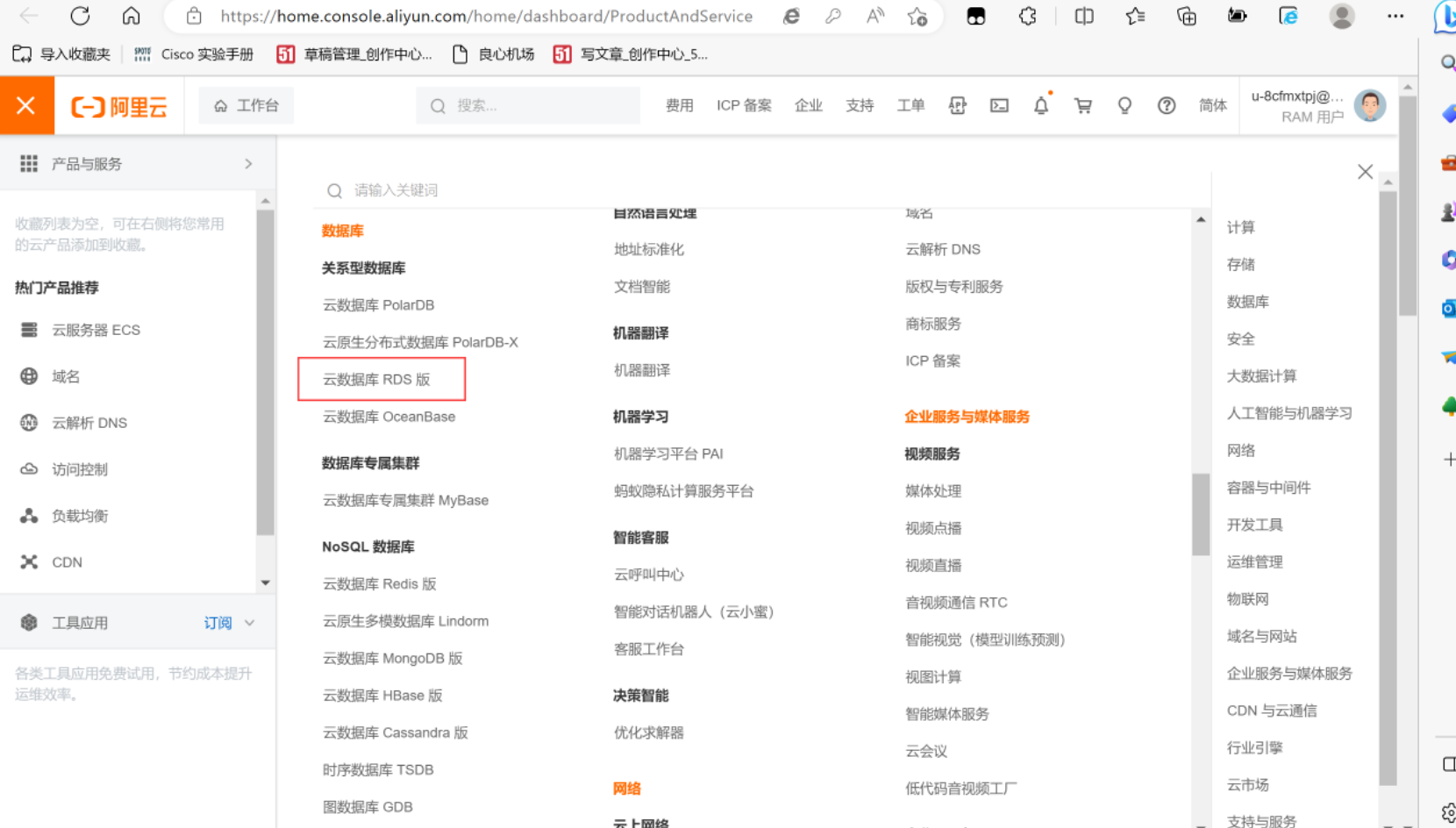The height and width of the screenshot is (828, 1456).
Task: Open 域名 in the left sidebar
Action: tap(66, 376)
